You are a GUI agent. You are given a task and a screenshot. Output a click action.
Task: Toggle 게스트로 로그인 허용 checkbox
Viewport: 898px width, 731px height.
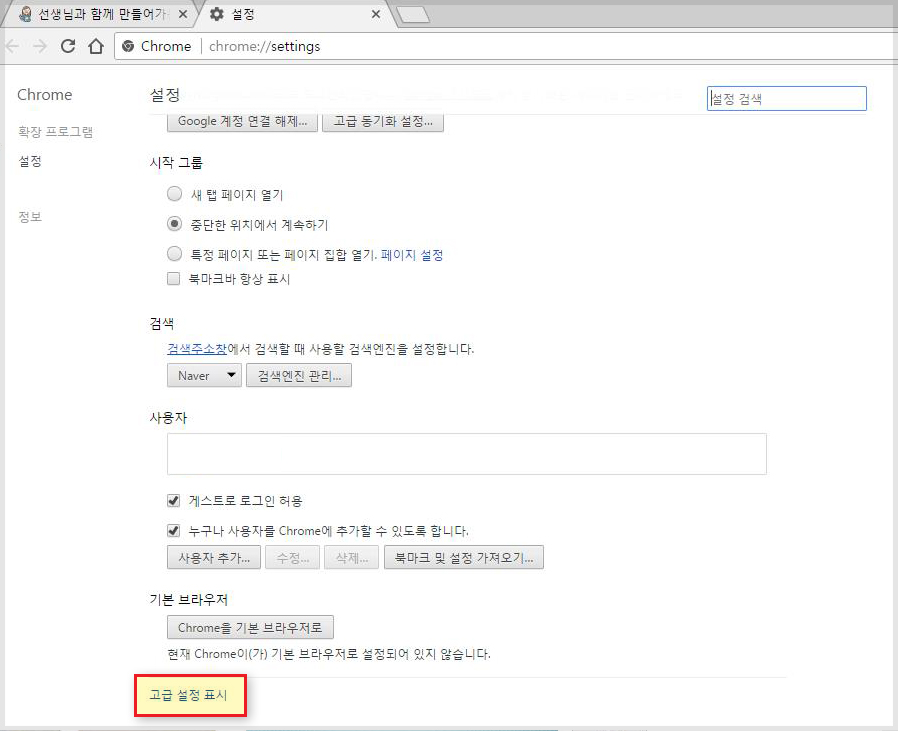pyautogui.click(x=173, y=501)
